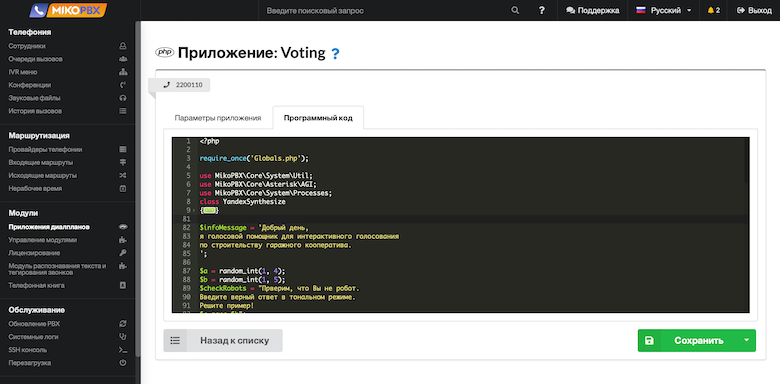The height and width of the screenshot is (384, 780).
Task: Select the Программный код tab
Action: [x=318, y=118]
